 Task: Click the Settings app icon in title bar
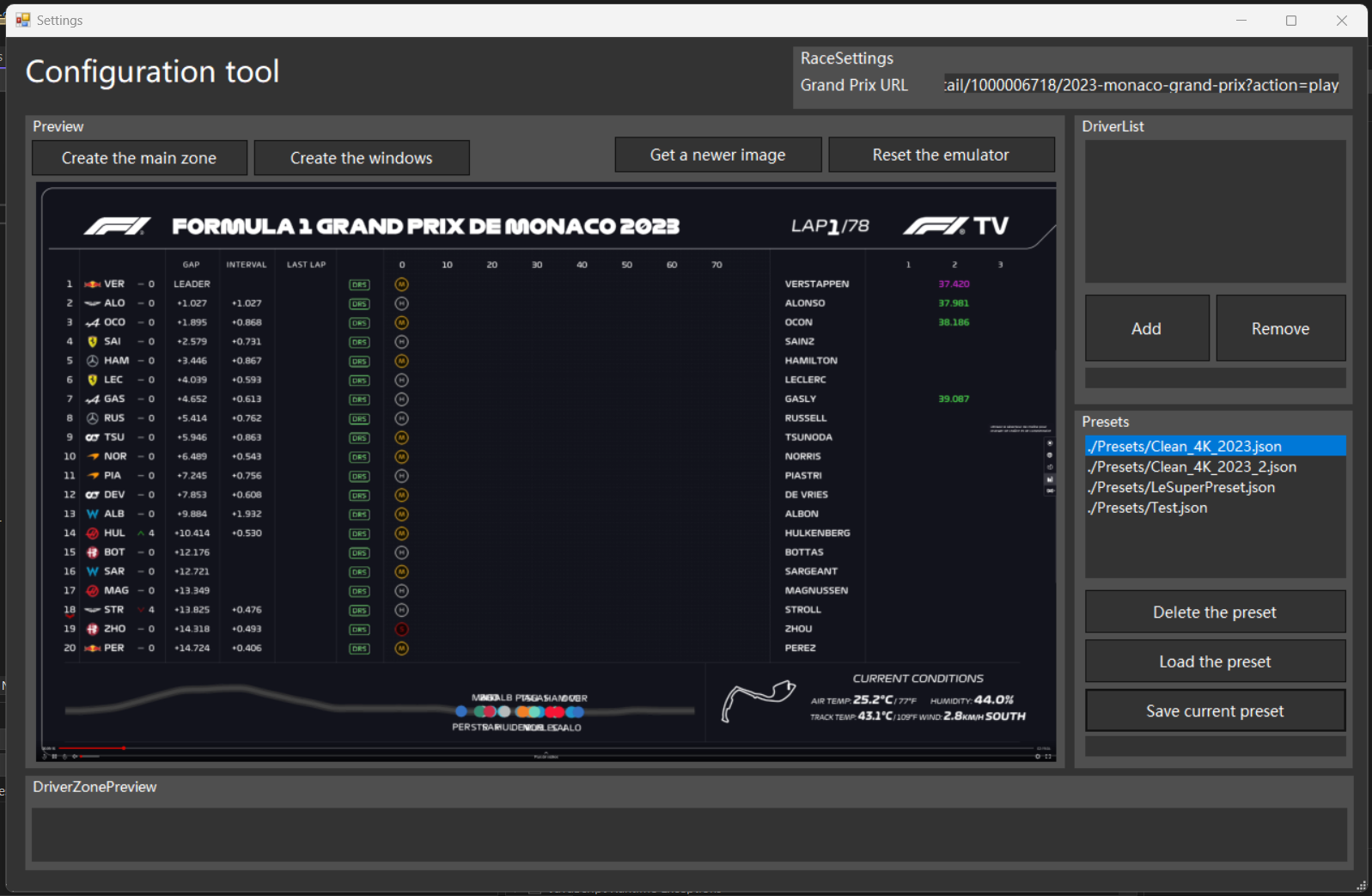pos(22,20)
